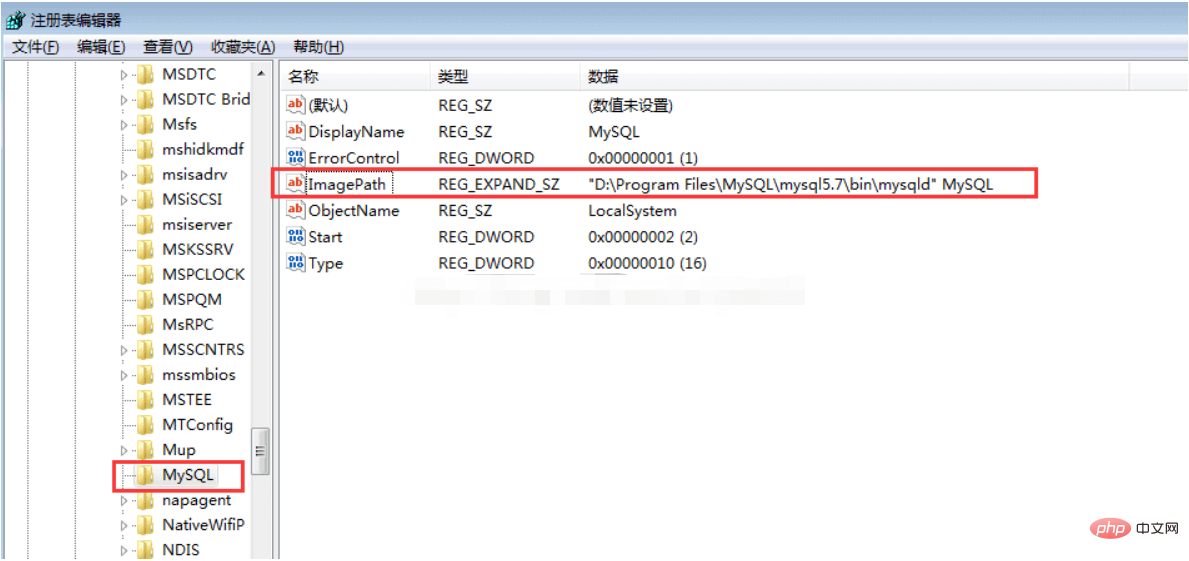Click the MSDTC folder icon

145,74
